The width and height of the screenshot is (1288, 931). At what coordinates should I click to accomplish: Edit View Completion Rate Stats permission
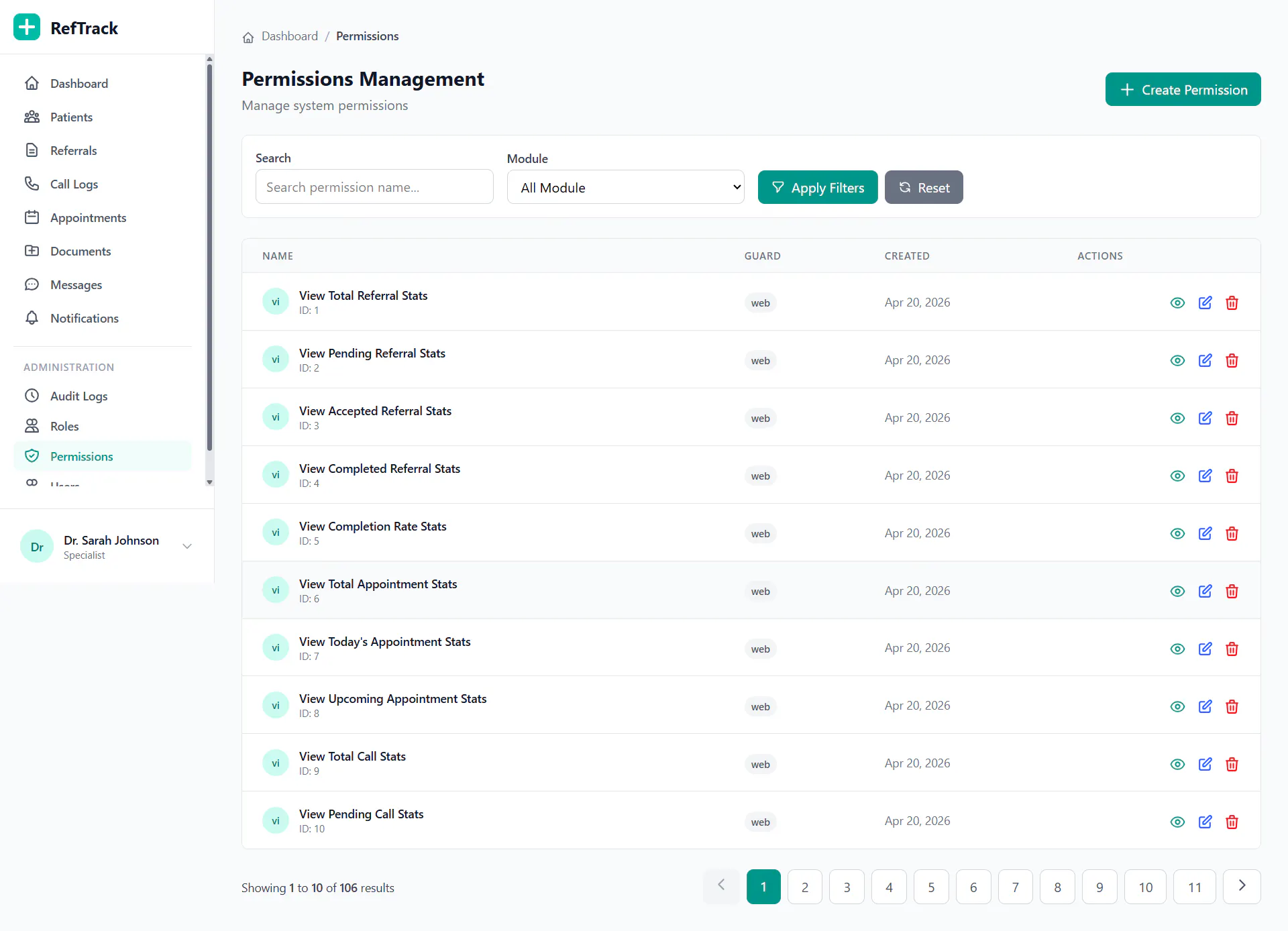pos(1205,533)
